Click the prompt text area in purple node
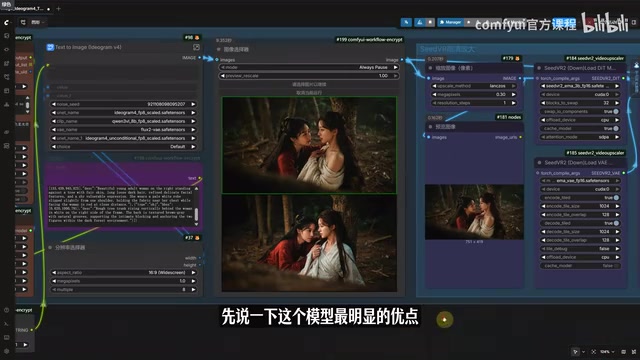The width and height of the screenshot is (640, 360). pyautogui.click(x=120, y=204)
